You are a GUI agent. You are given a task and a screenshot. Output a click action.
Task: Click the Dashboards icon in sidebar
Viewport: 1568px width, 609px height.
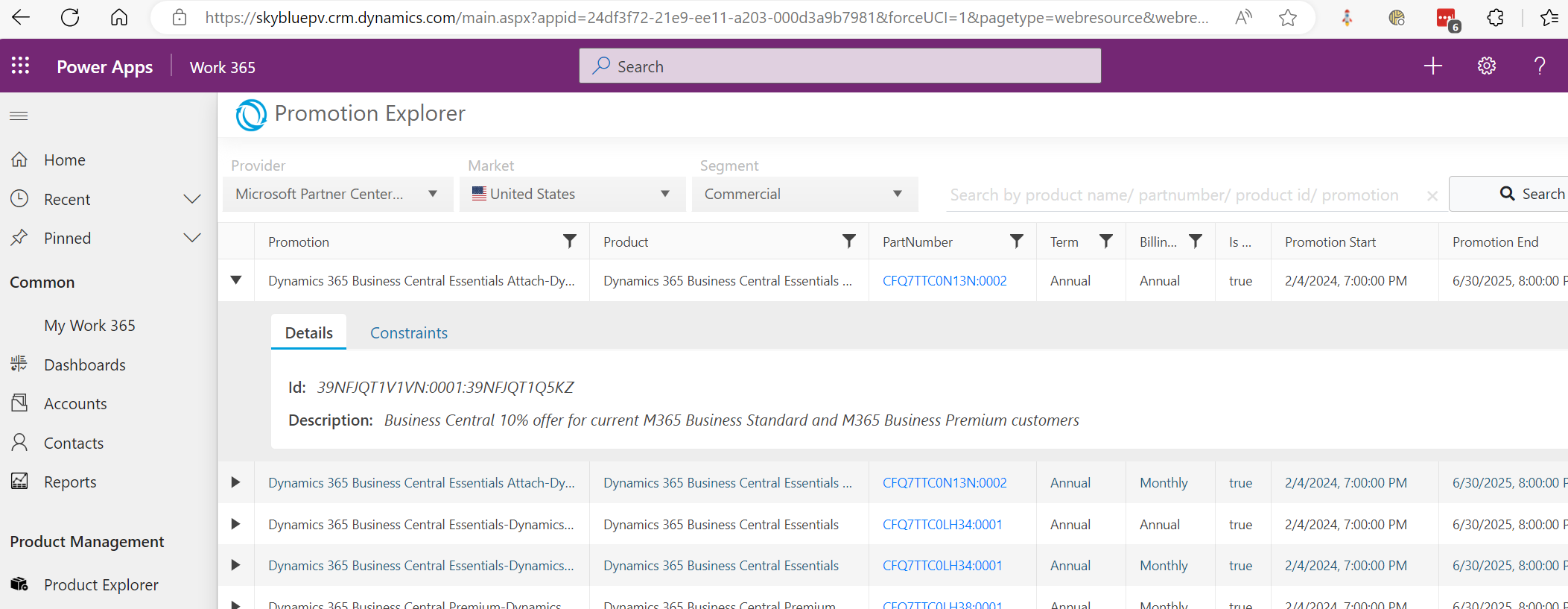[x=19, y=364]
